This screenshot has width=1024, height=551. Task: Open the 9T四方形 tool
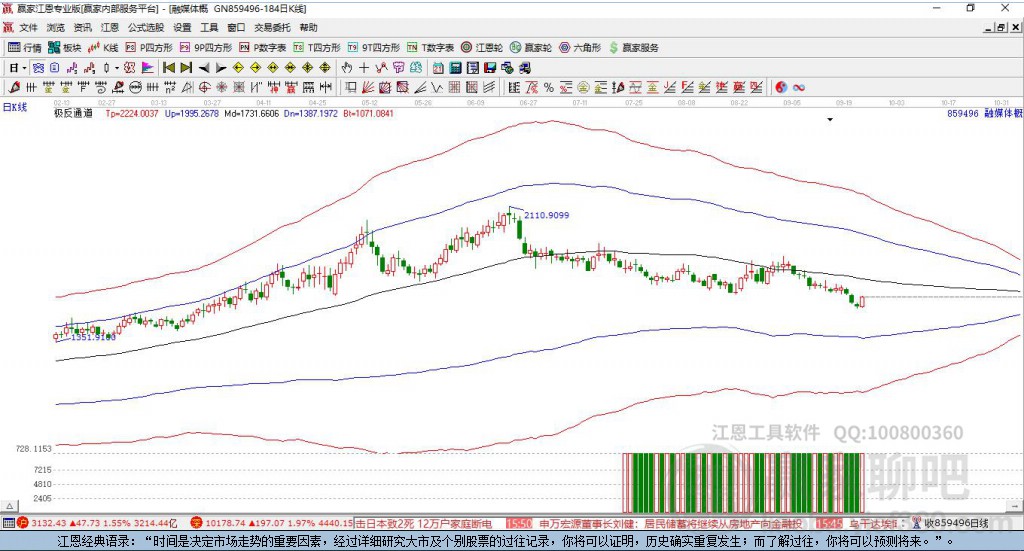374,48
